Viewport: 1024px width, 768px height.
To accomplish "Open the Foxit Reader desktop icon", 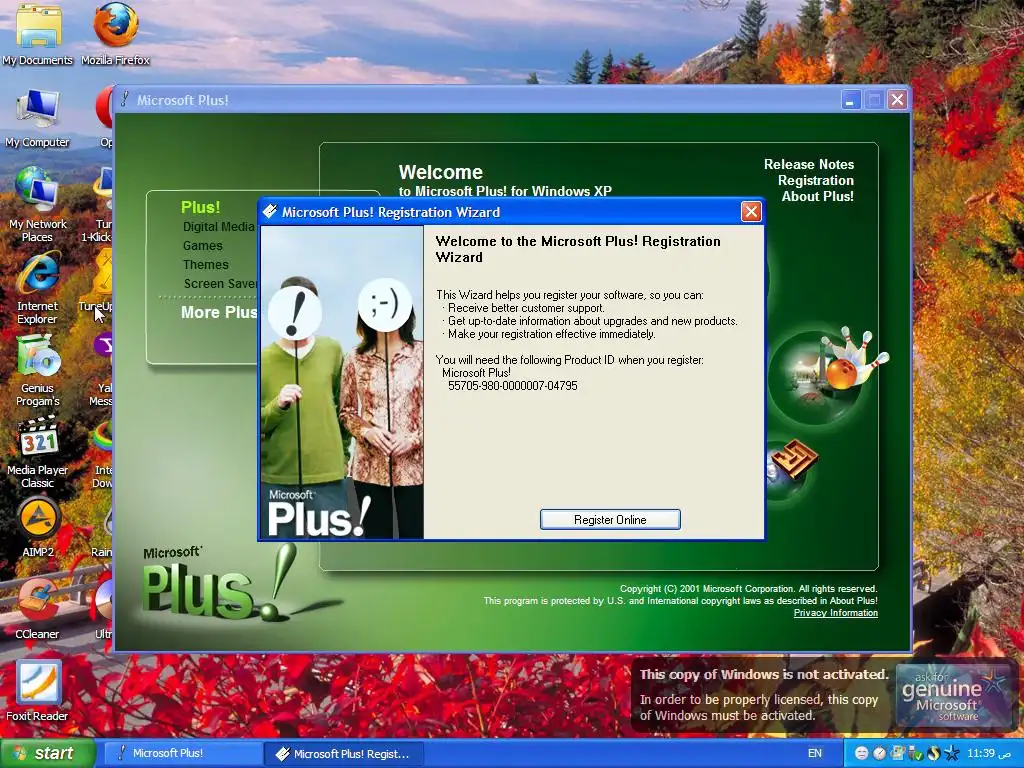I will (x=37, y=691).
